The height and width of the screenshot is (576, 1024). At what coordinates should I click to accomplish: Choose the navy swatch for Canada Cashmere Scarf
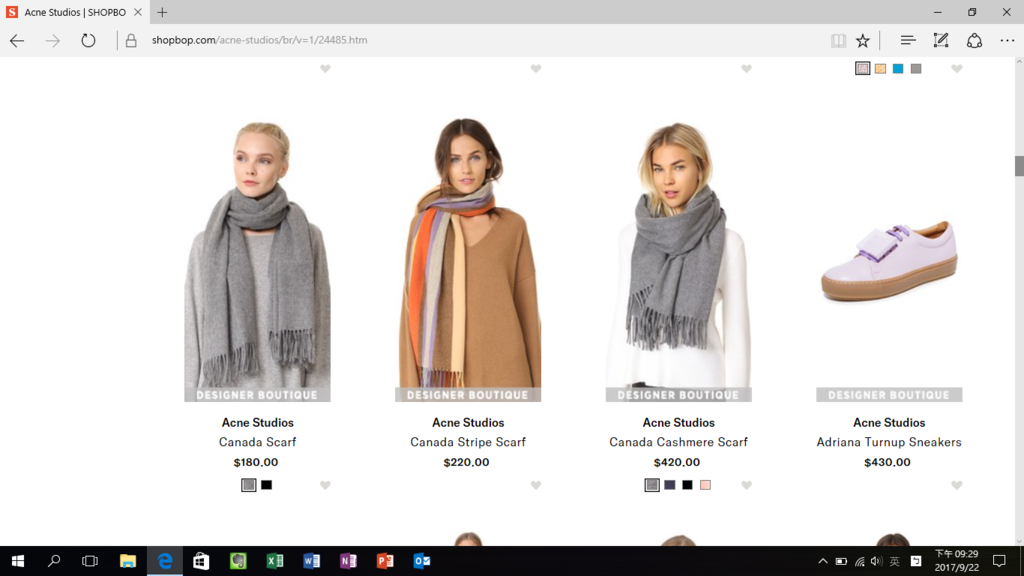click(x=669, y=485)
